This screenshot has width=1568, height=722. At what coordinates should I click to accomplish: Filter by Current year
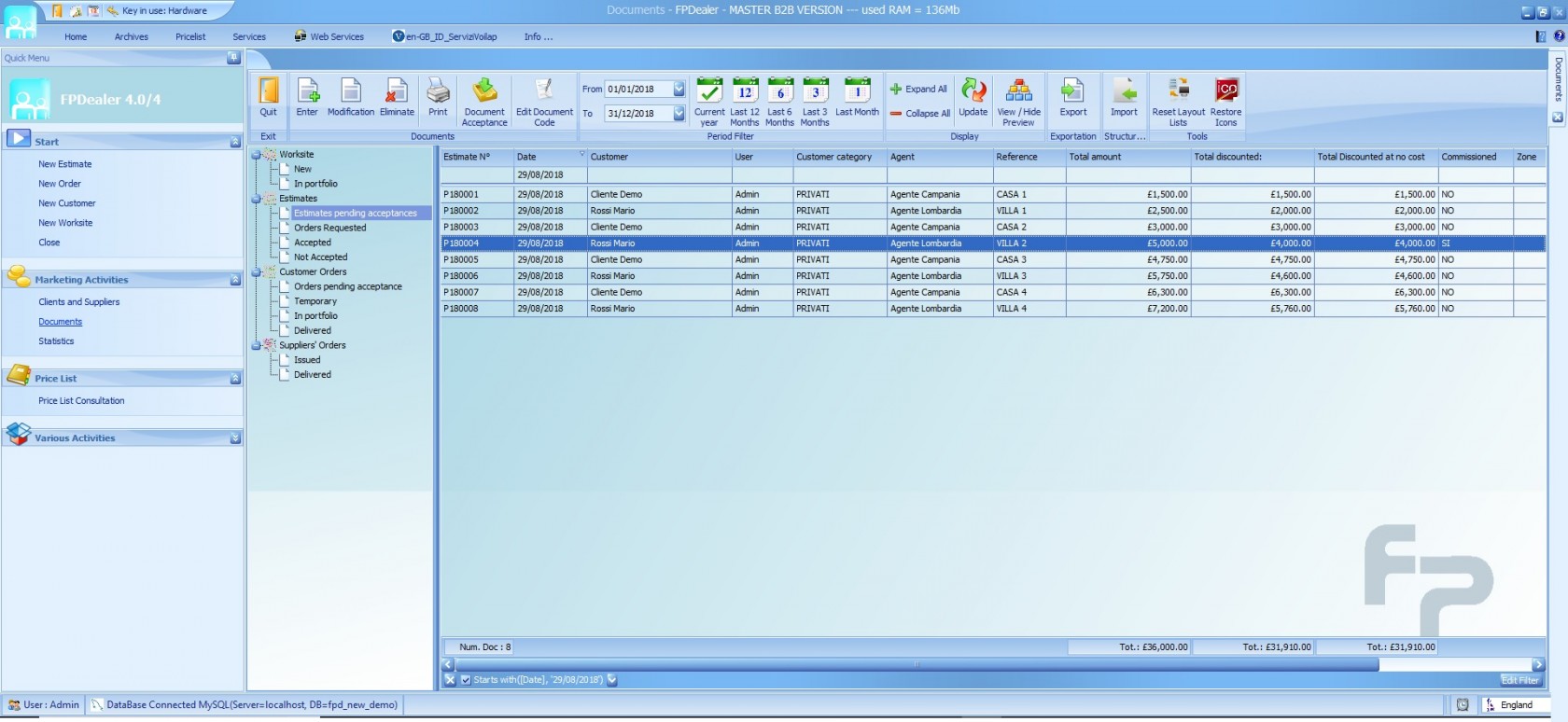[x=709, y=102]
